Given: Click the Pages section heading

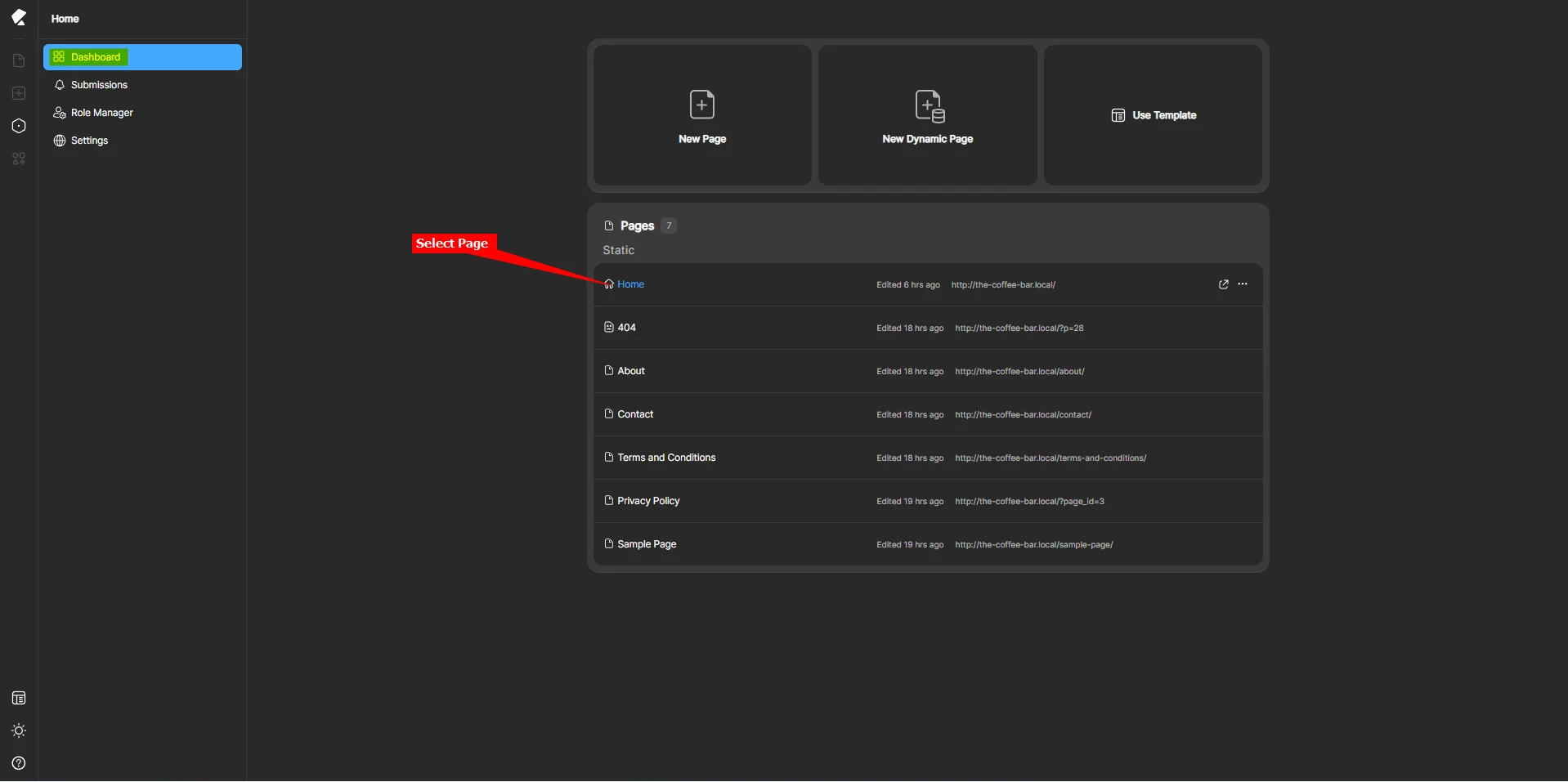Looking at the screenshot, I should [x=637, y=226].
